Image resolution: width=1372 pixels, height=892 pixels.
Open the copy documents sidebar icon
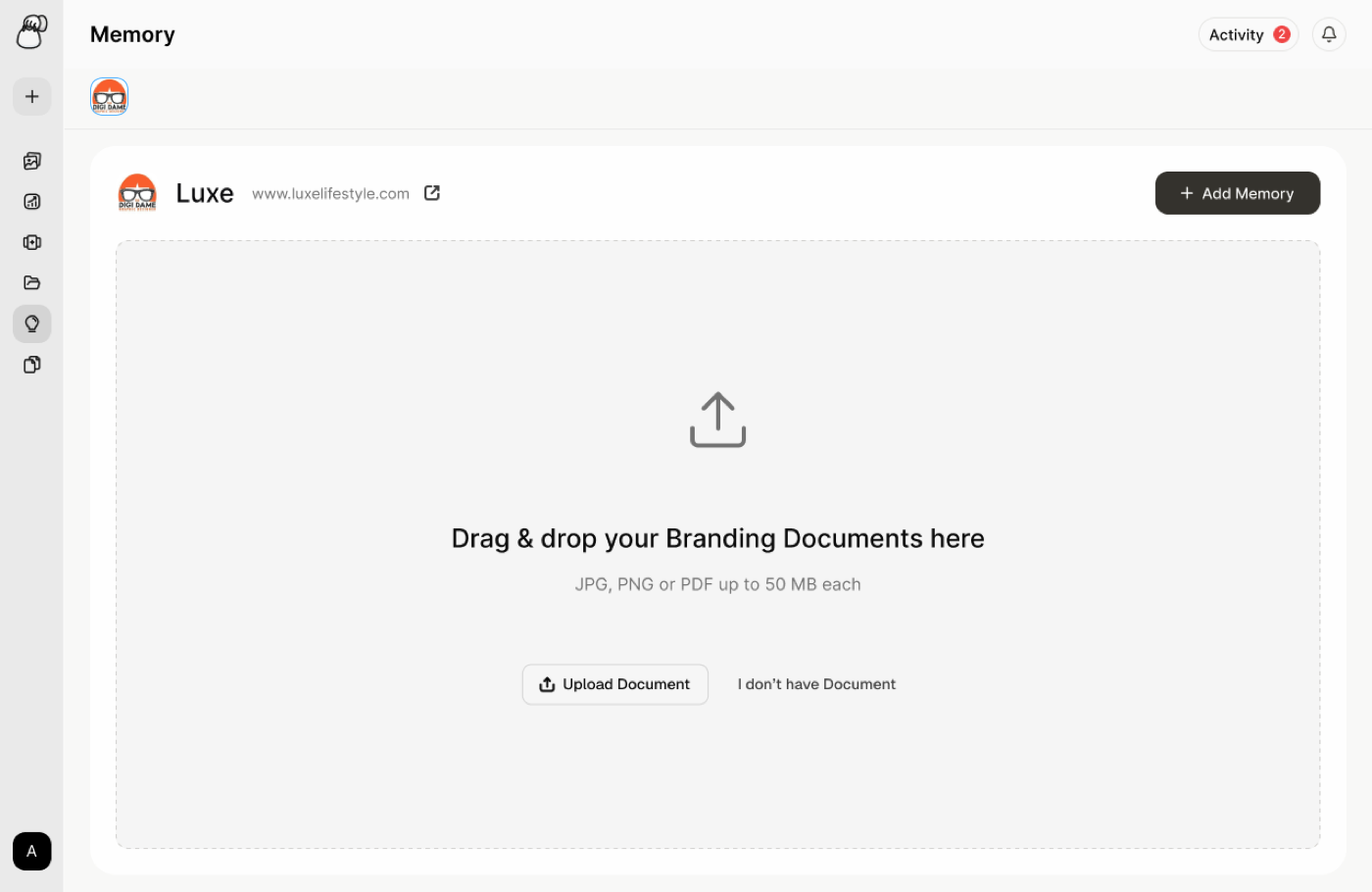pyautogui.click(x=32, y=365)
